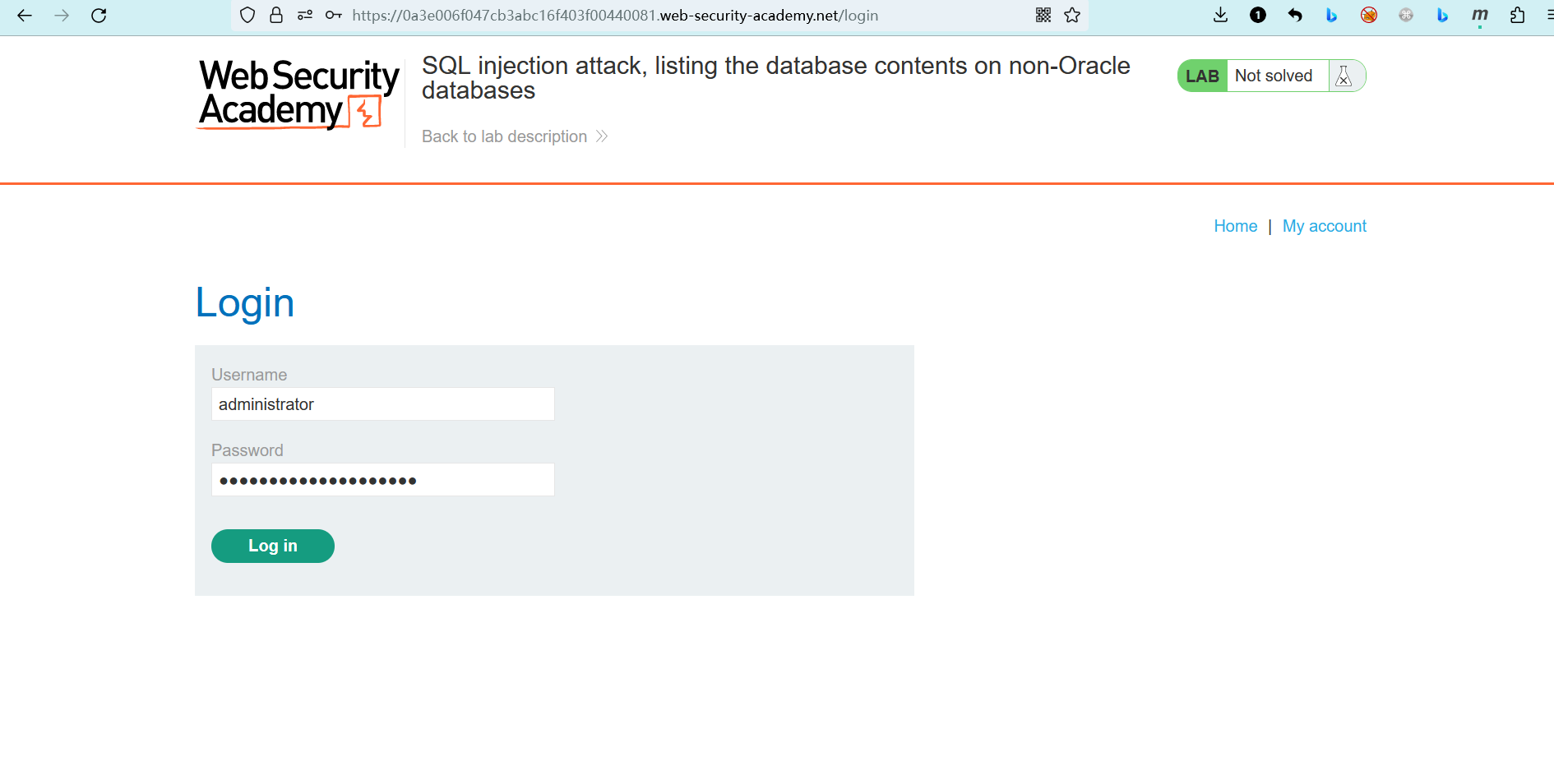Open the tracking protection shield icon

[247, 16]
